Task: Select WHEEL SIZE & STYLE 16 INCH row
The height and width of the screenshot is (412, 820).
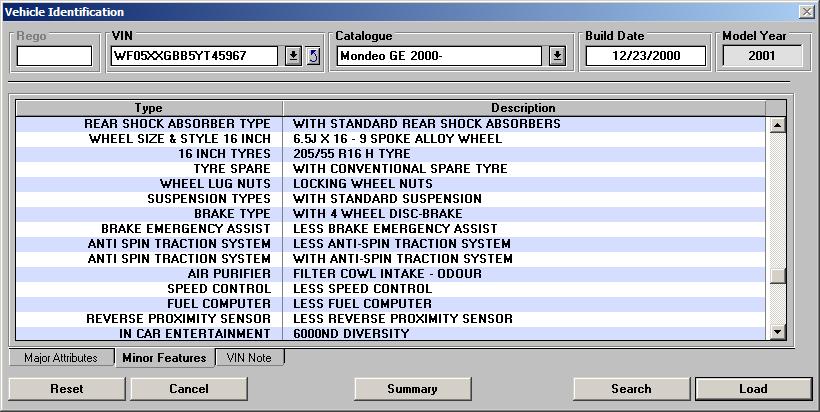Action: pyautogui.click(x=390, y=139)
